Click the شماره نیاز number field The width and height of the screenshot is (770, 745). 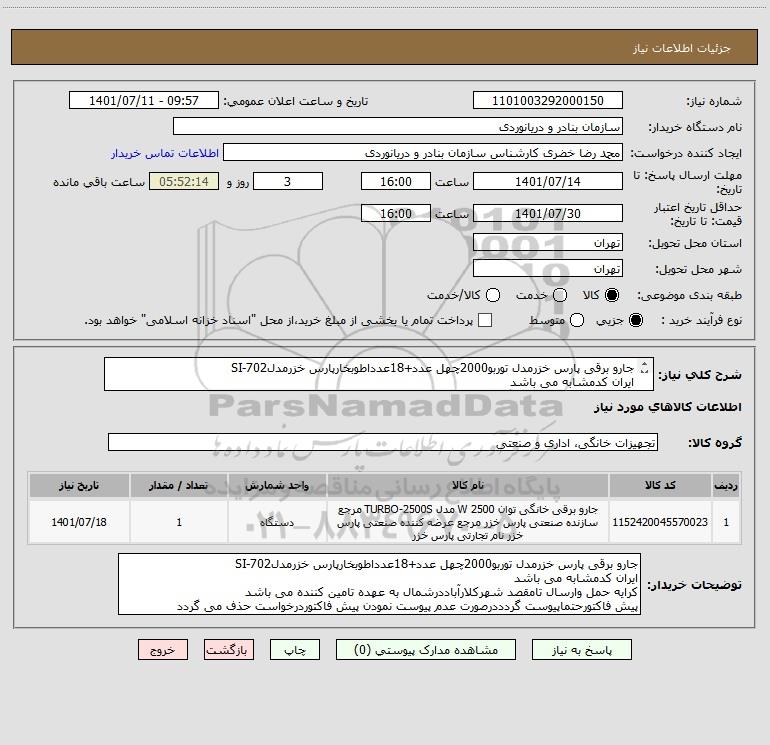coord(548,101)
